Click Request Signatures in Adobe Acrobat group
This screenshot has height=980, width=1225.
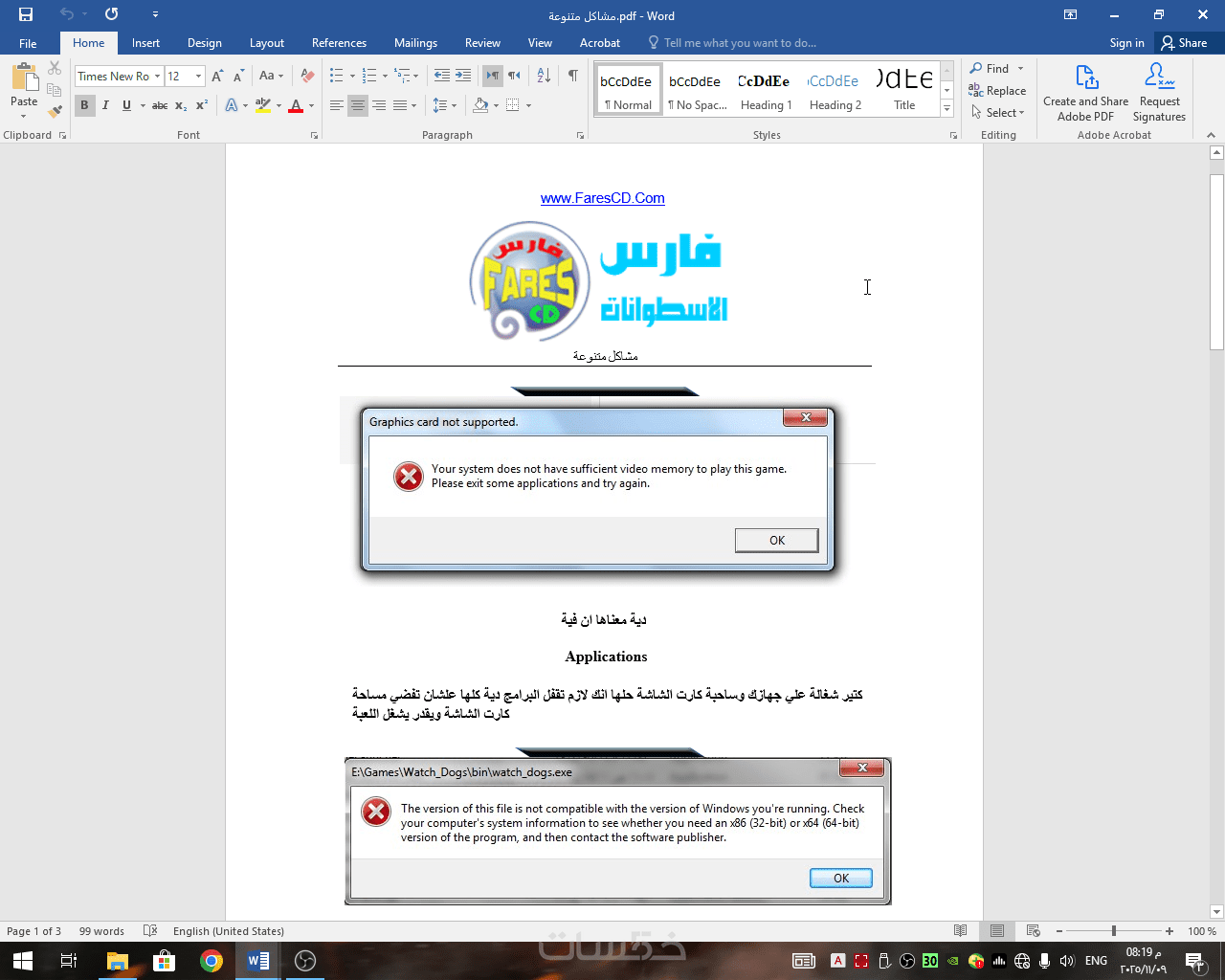pyautogui.click(x=1159, y=92)
